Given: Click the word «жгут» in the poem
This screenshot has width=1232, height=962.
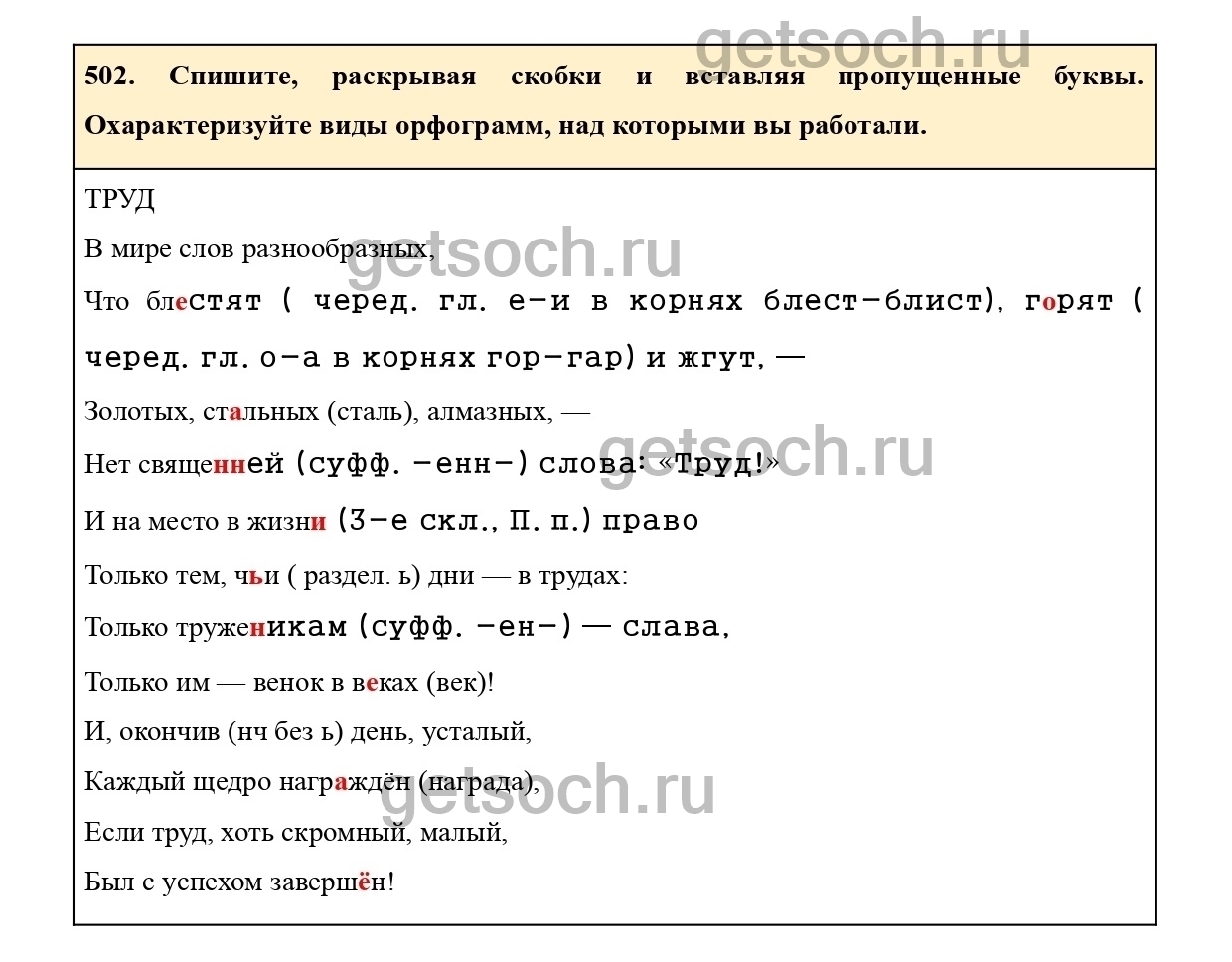Looking at the screenshot, I should (x=716, y=358).
